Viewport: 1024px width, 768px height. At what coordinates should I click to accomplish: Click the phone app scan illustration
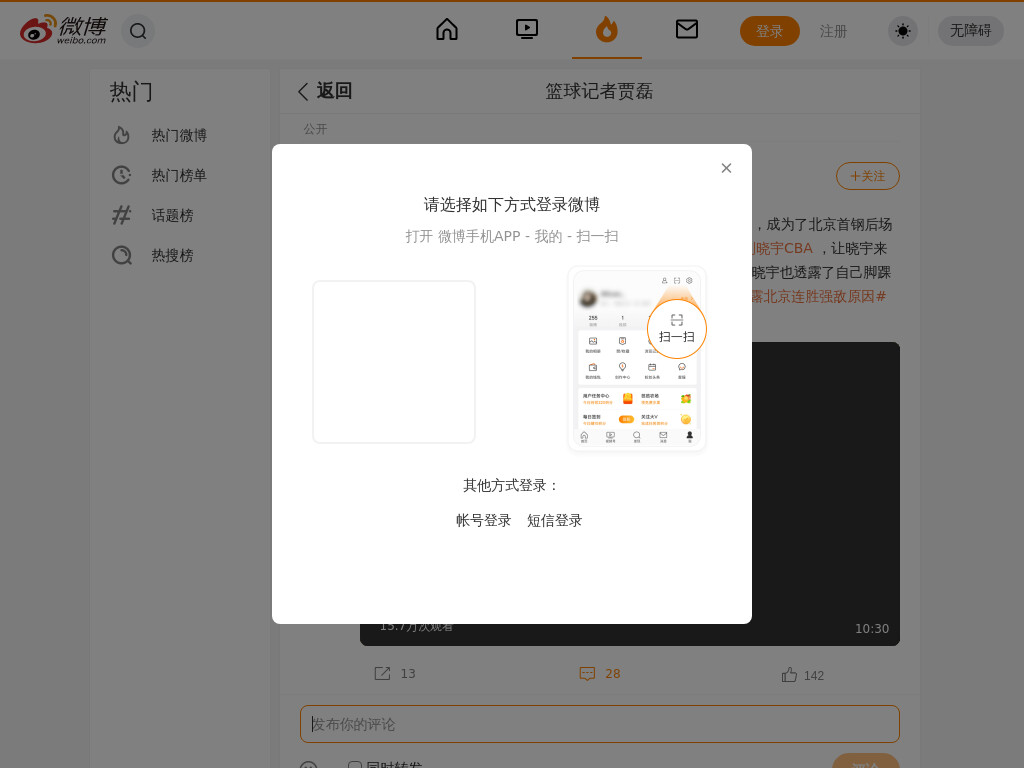point(637,359)
